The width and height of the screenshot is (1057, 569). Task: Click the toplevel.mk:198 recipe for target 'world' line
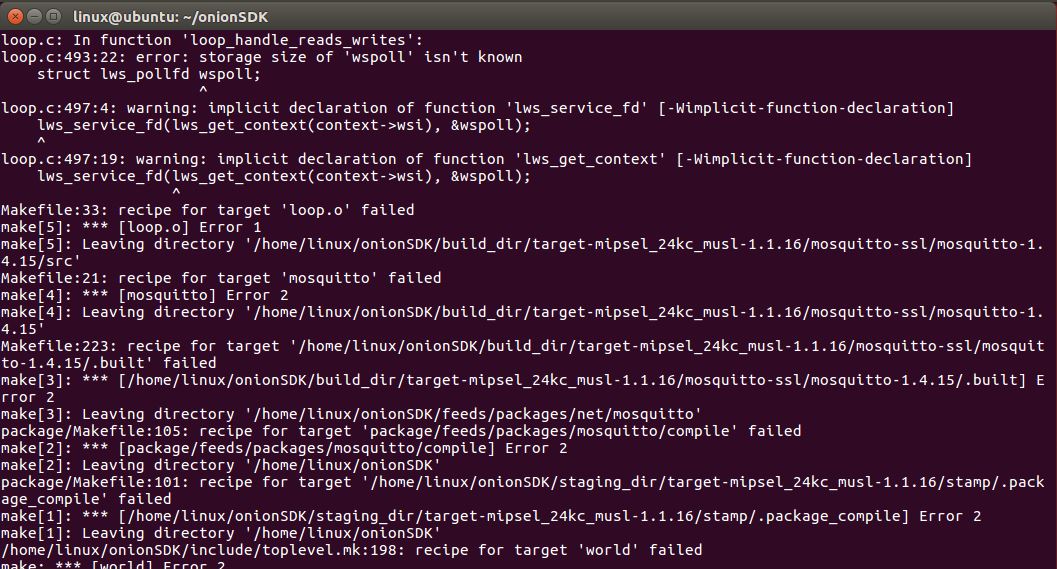[x=351, y=550]
